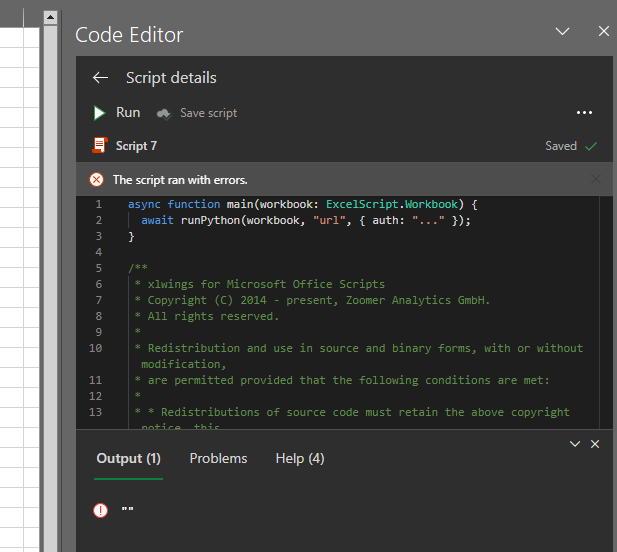The image size is (617, 552).
Task: Click line number 5 in the gutter
Action: pos(99,268)
